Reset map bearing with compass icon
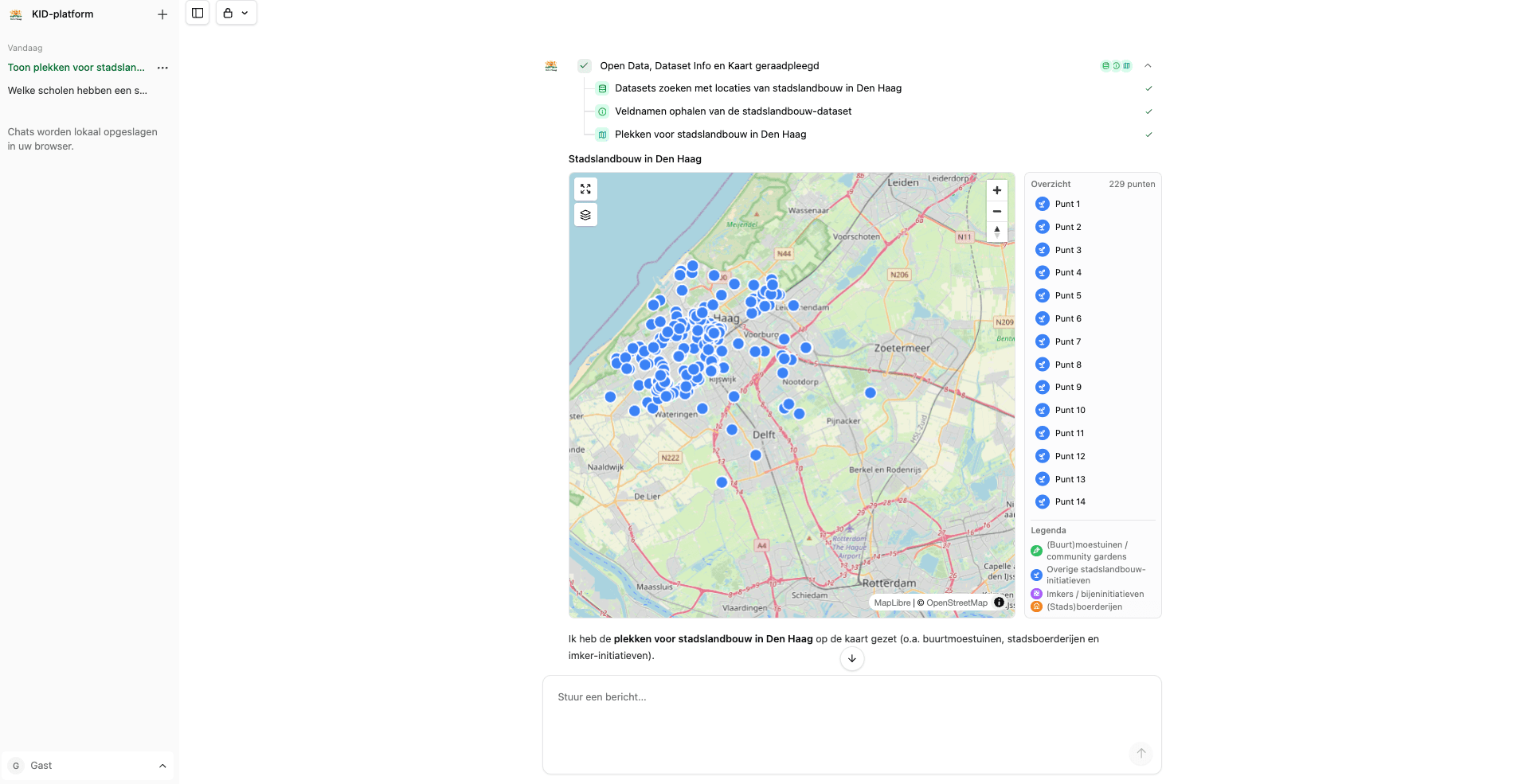This screenshot has width=1522, height=784. tap(996, 232)
